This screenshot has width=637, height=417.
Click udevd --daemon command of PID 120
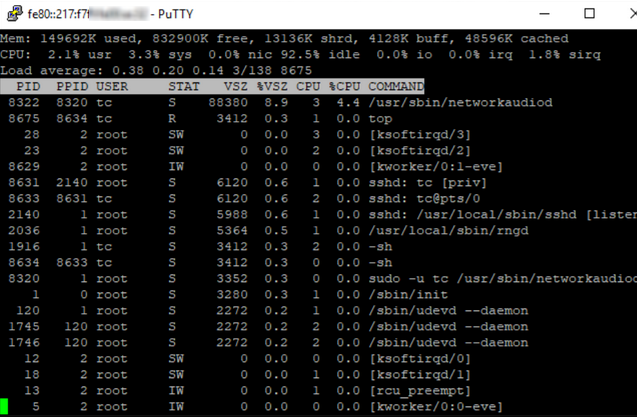pyautogui.click(x=448, y=311)
